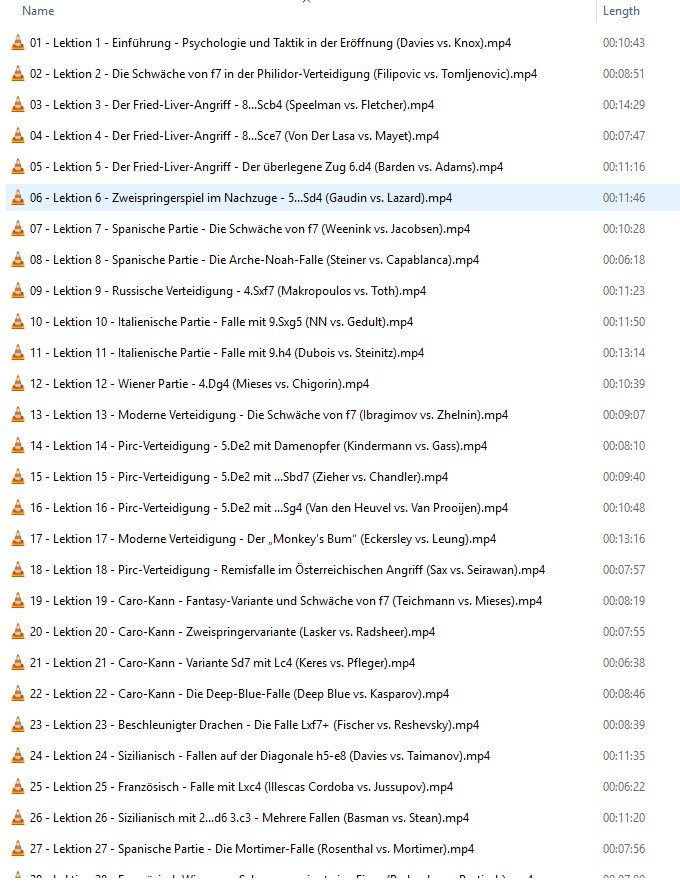Click the VLC icon next to Dubois vs. Steinitz
The height and width of the screenshot is (893, 680).
(18, 353)
